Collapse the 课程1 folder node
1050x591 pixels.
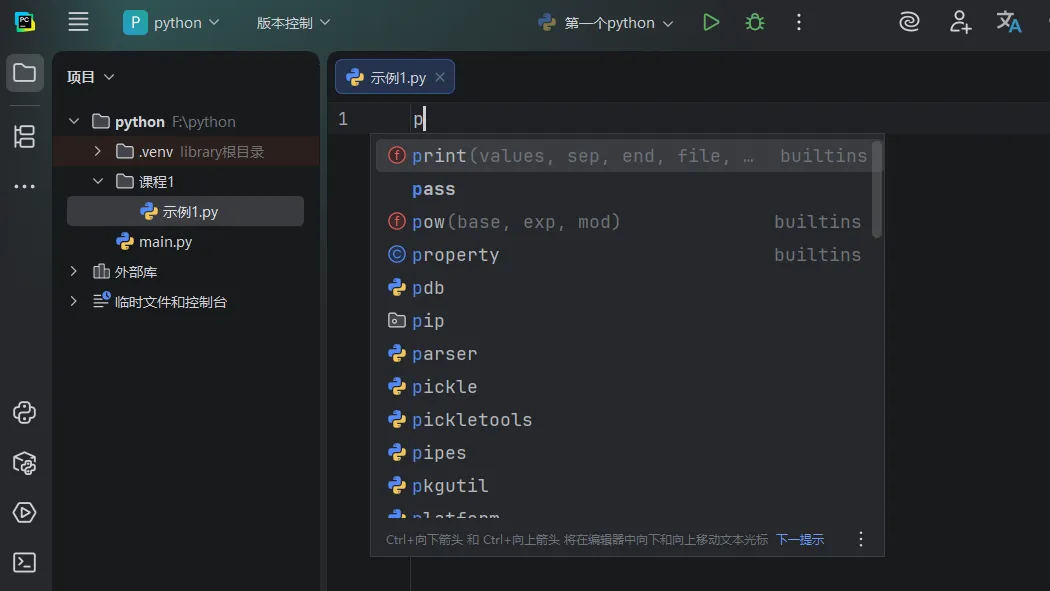click(98, 181)
